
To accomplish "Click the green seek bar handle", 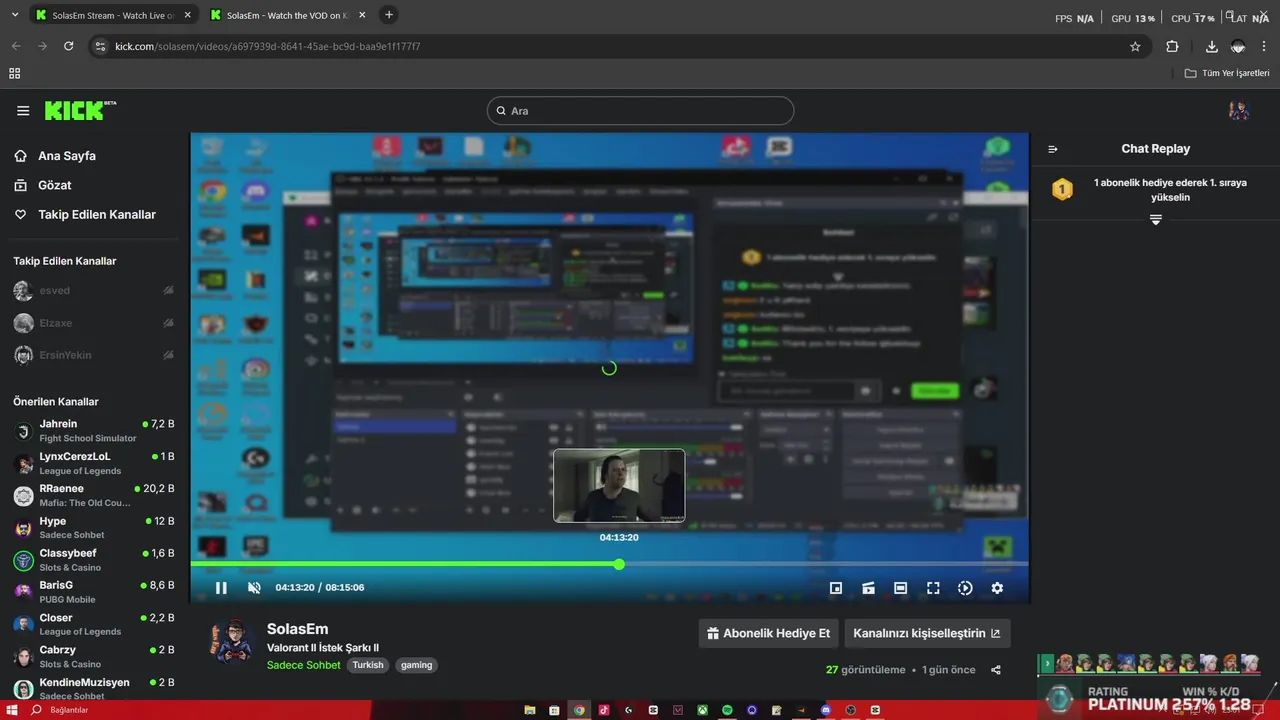I will (619, 564).
